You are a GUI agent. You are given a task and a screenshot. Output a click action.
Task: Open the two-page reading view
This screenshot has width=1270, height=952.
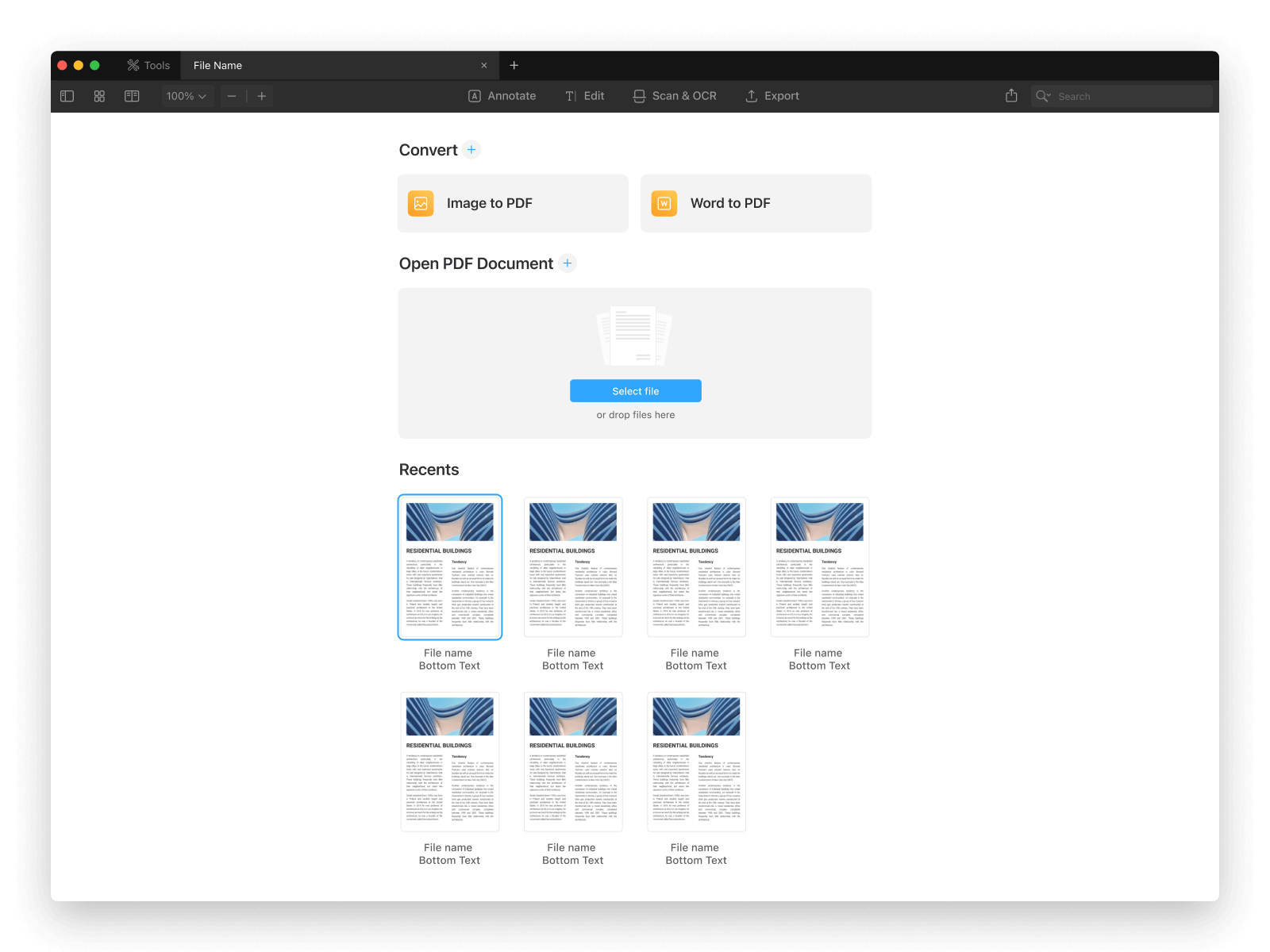point(132,96)
